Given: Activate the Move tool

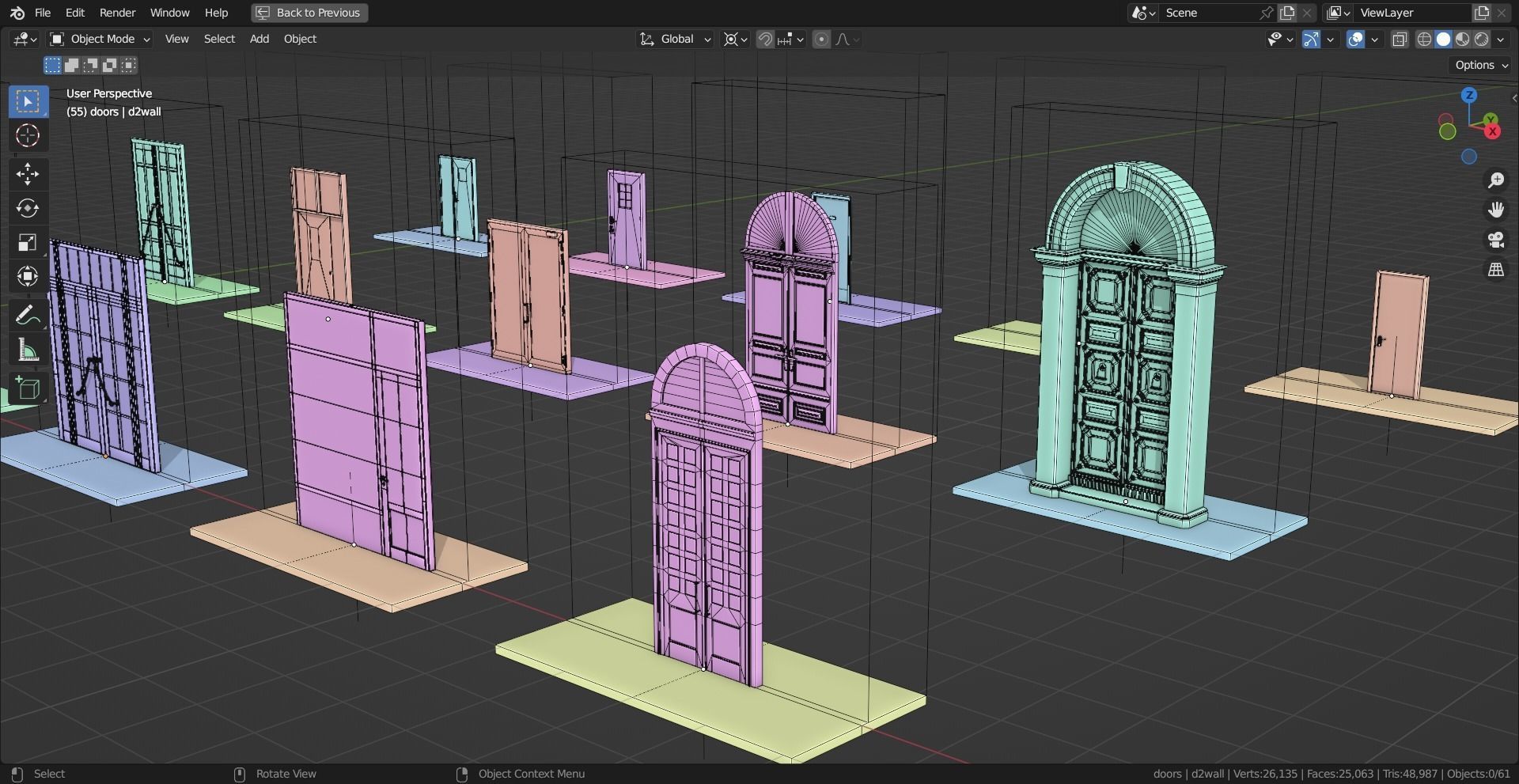Looking at the screenshot, I should click(x=28, y=174).
